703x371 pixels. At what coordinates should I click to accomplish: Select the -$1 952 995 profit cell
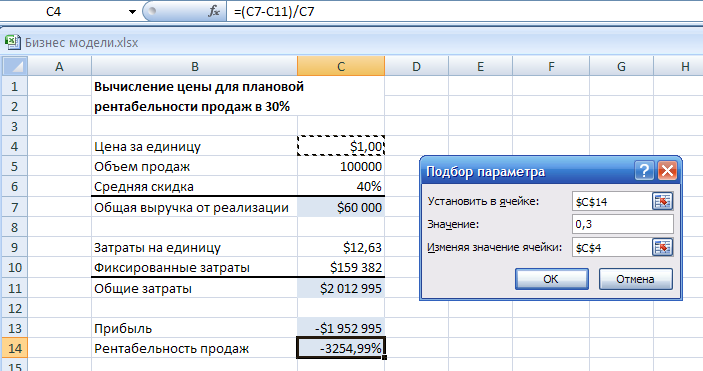click(341, 328)
